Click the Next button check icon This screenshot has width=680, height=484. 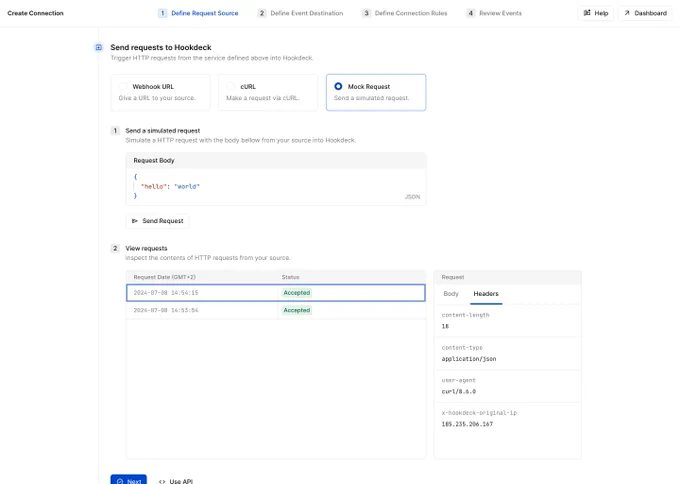120,481
